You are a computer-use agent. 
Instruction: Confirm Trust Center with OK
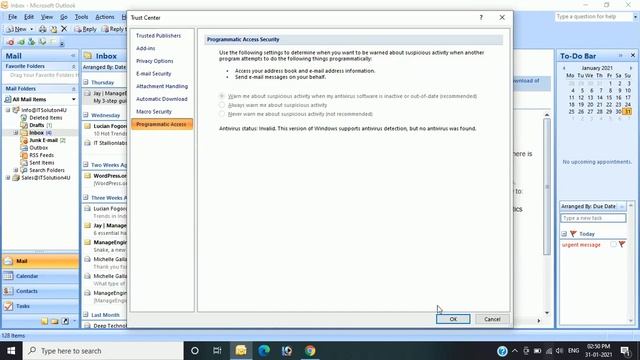[x=453, y=319]
